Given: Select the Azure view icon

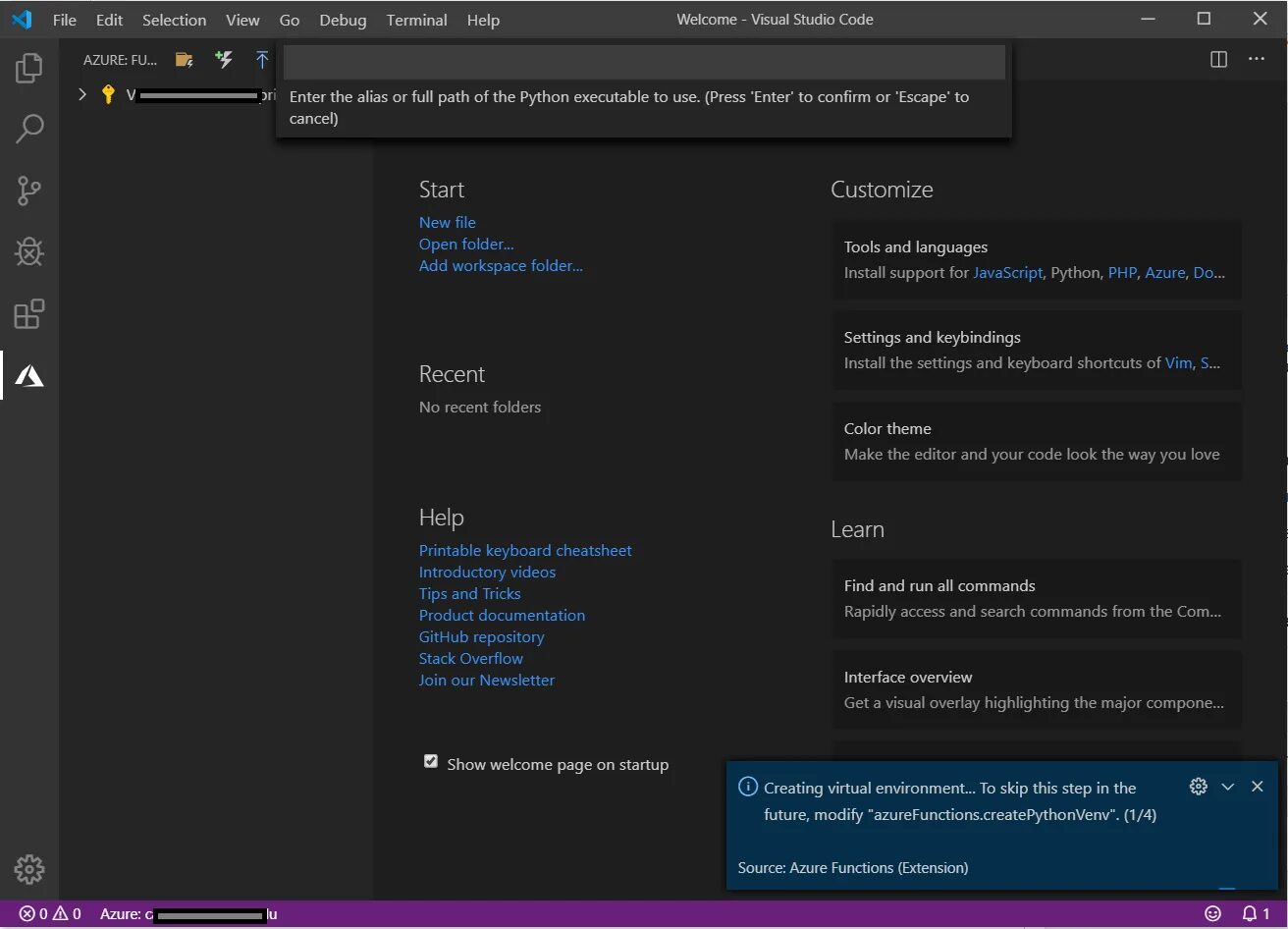Looking at the screenshot, I should 29,376.
